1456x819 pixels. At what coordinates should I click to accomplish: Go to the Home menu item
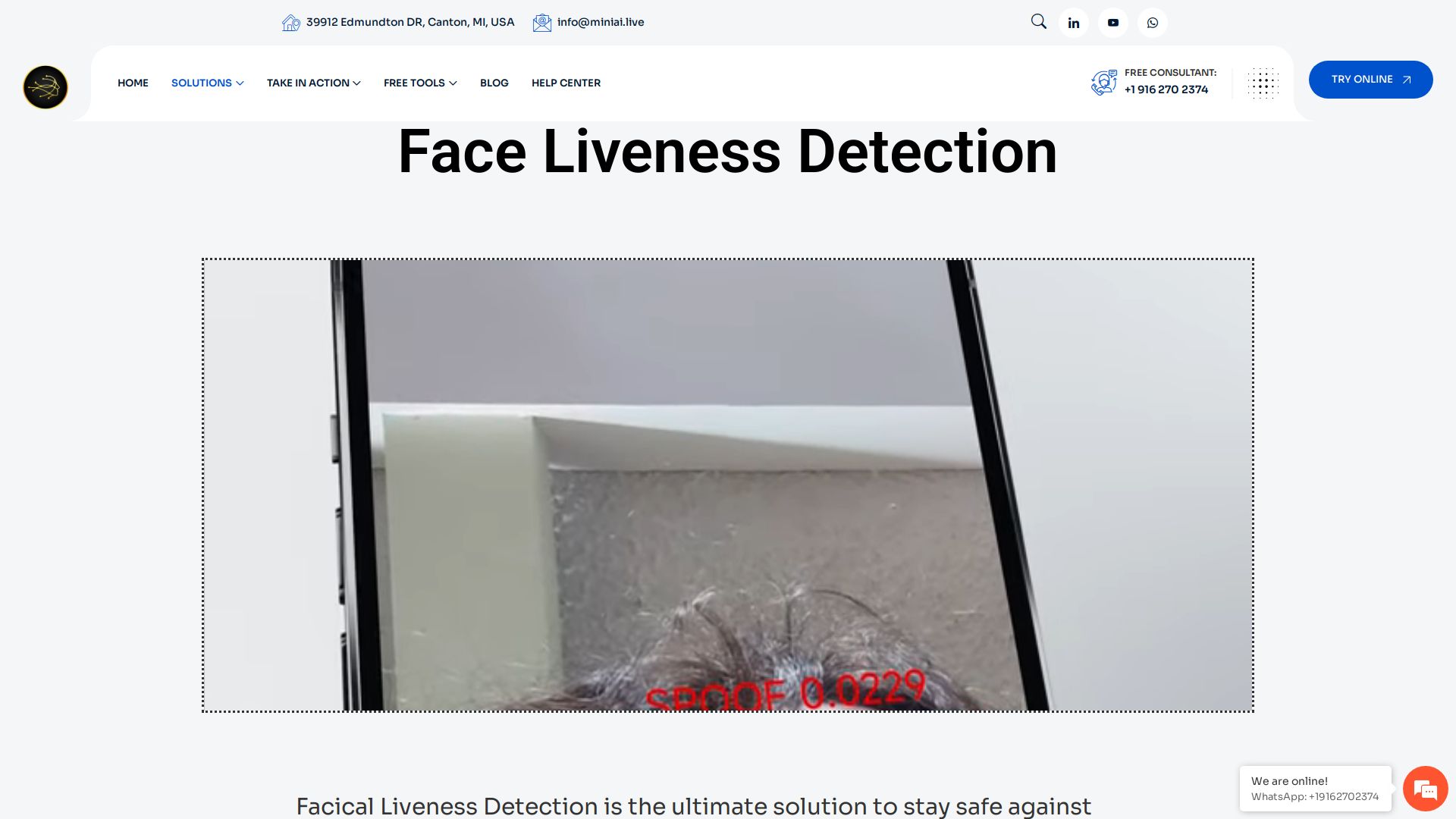pos(133,83)
